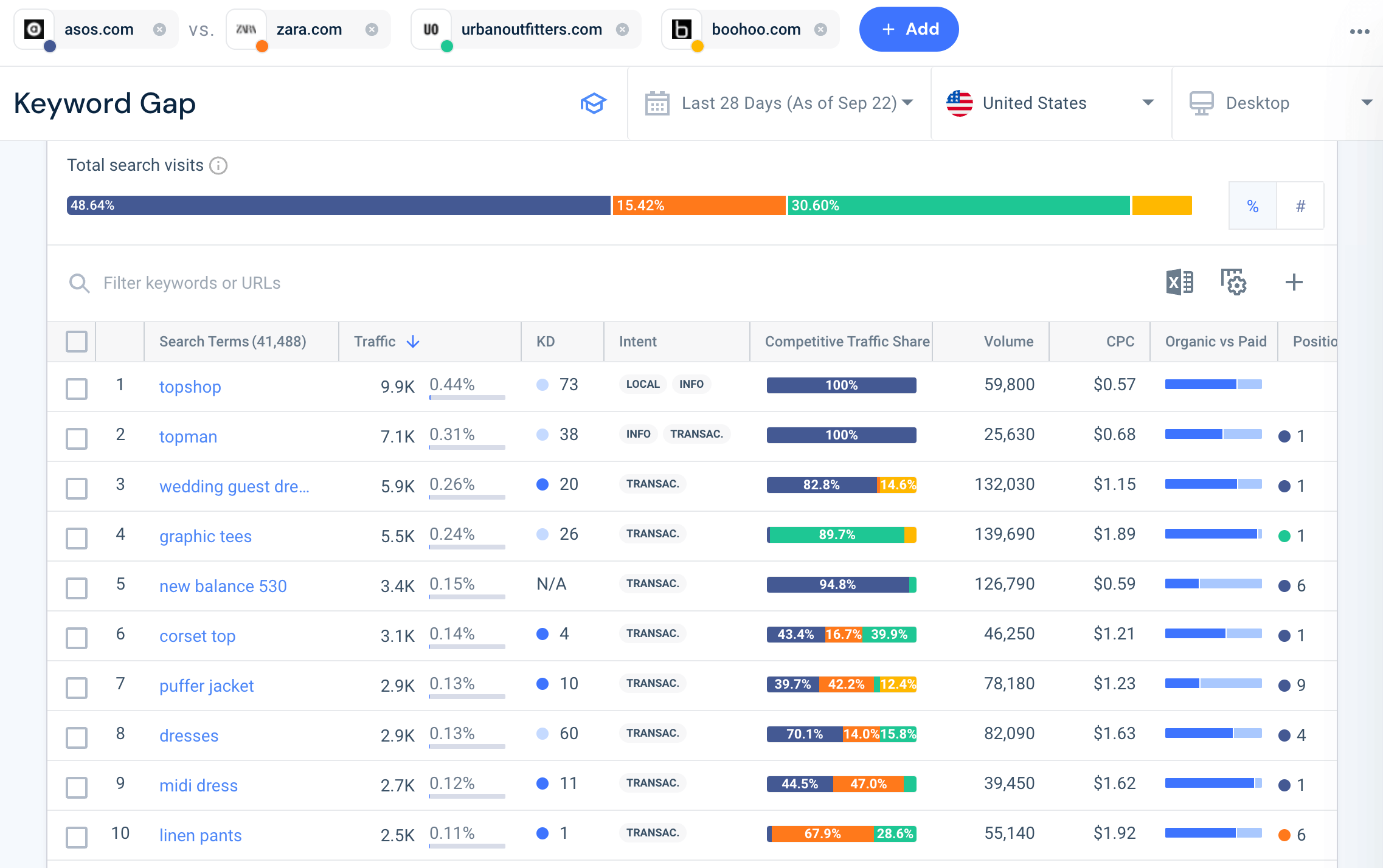Switch traffic view to percentage mode
The image size is (1383, 868).
click(1252, 206)
